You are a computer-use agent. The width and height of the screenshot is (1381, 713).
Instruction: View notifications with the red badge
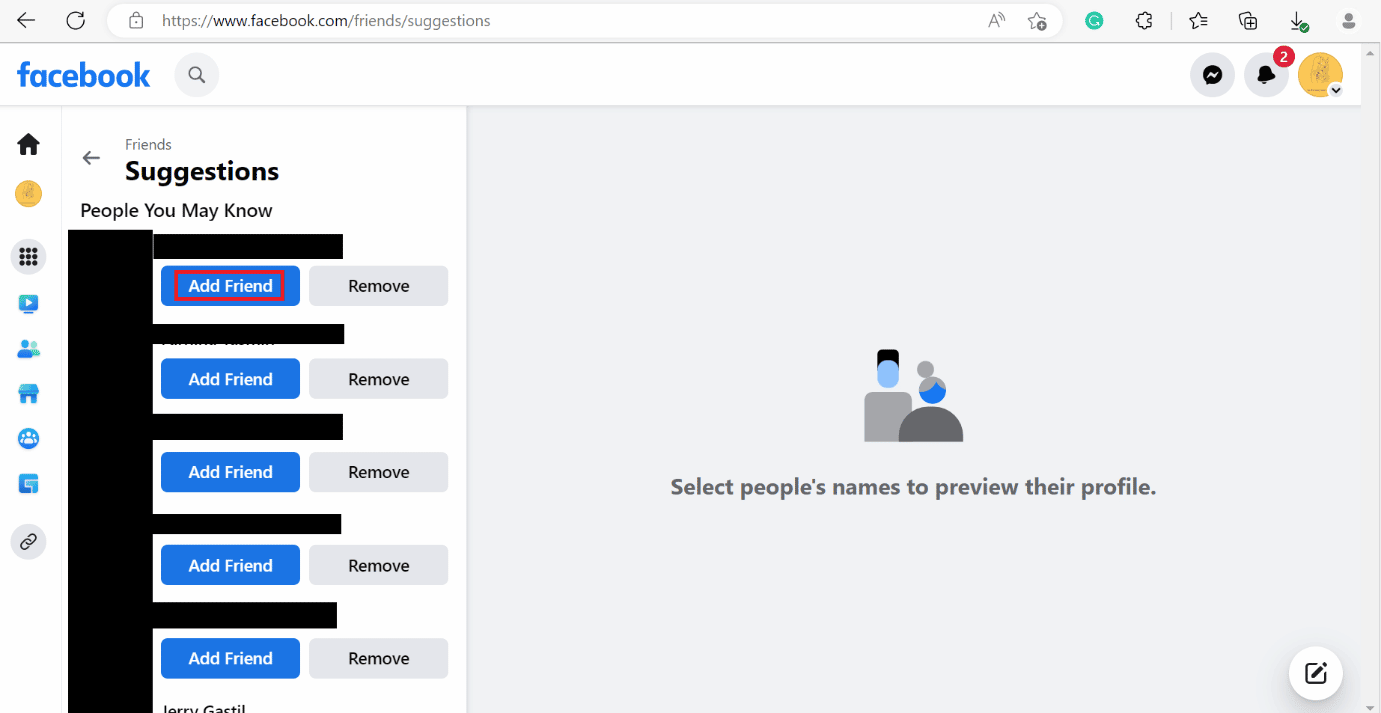pyautogui.click(x=1266, y=74)
